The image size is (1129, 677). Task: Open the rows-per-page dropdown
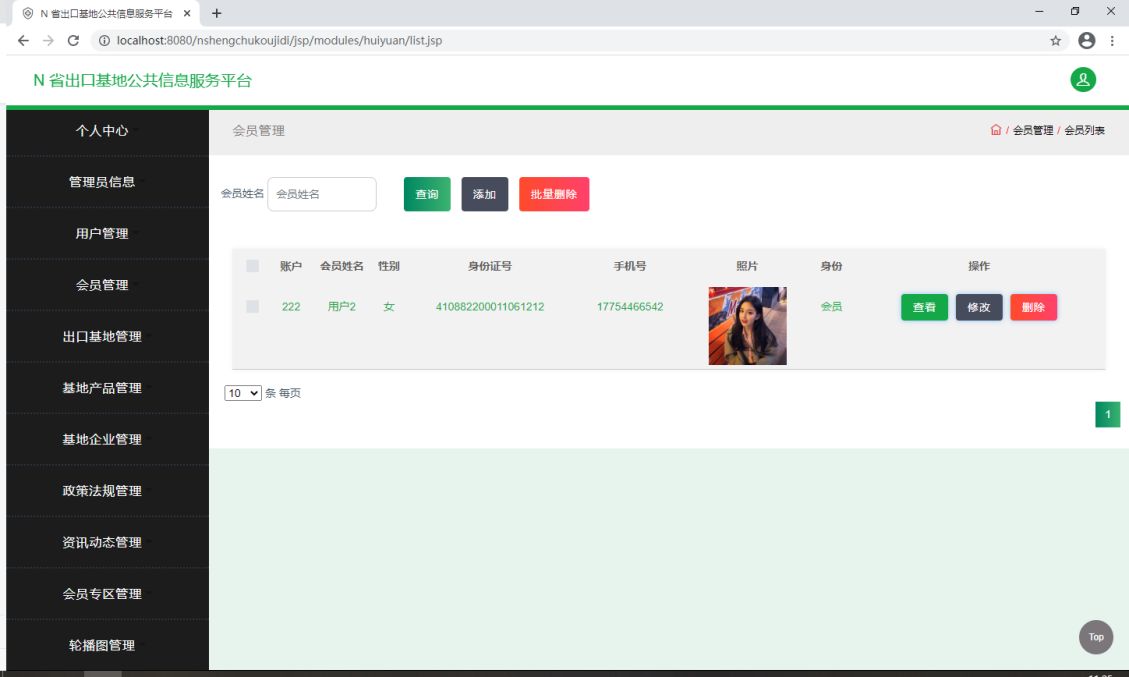point(243,394)
